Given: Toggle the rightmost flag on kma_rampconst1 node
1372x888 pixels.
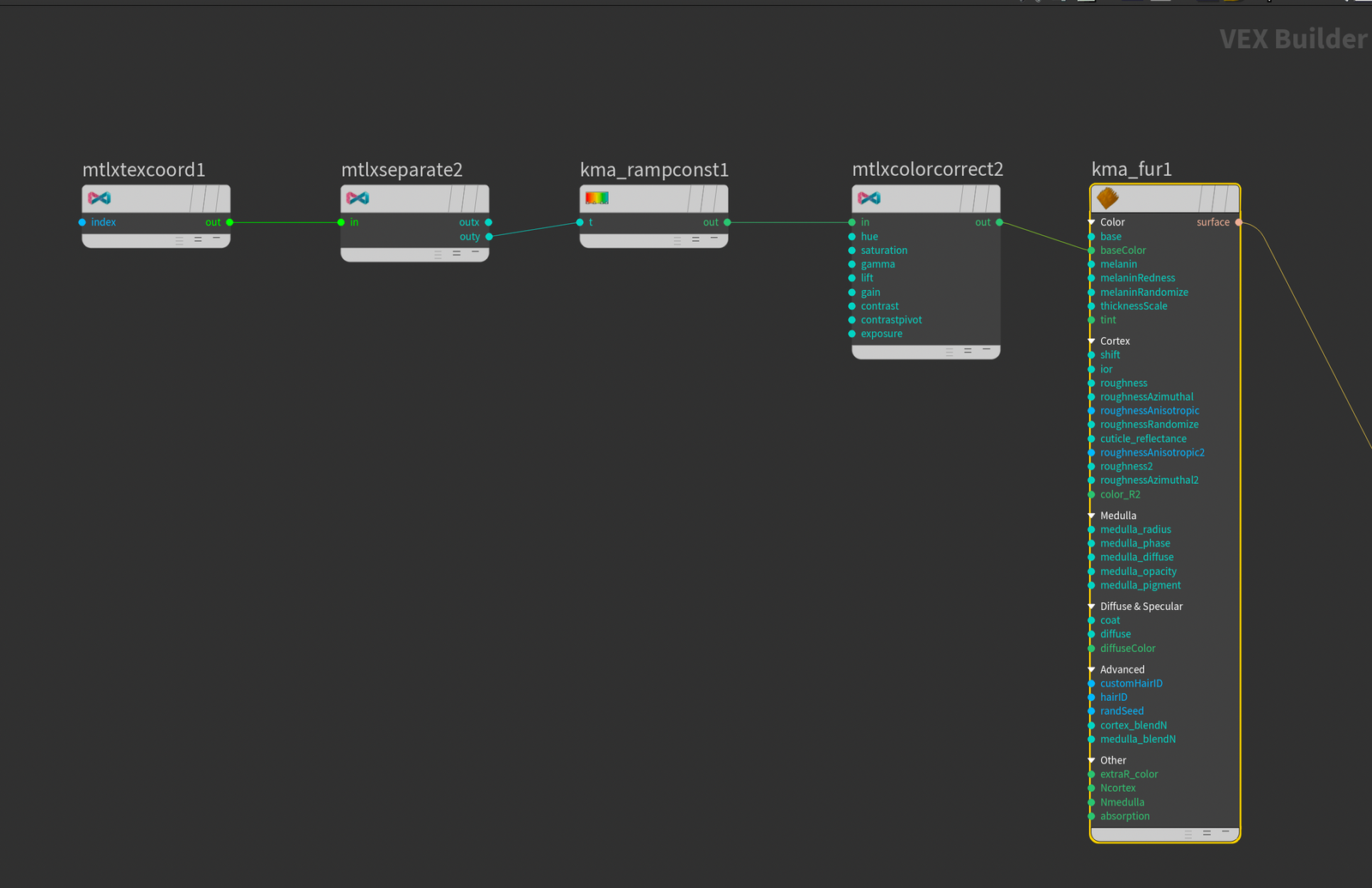Looking at the screenshot, I should coord(720,199).
